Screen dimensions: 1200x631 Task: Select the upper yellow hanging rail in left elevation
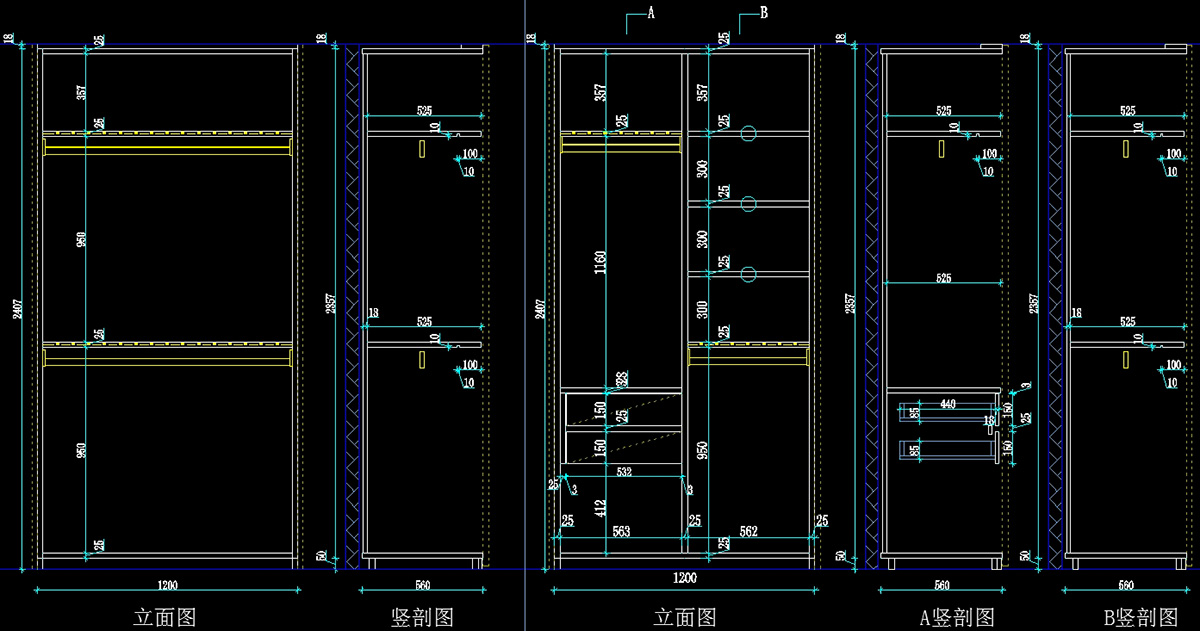click(x=167, y=148)
